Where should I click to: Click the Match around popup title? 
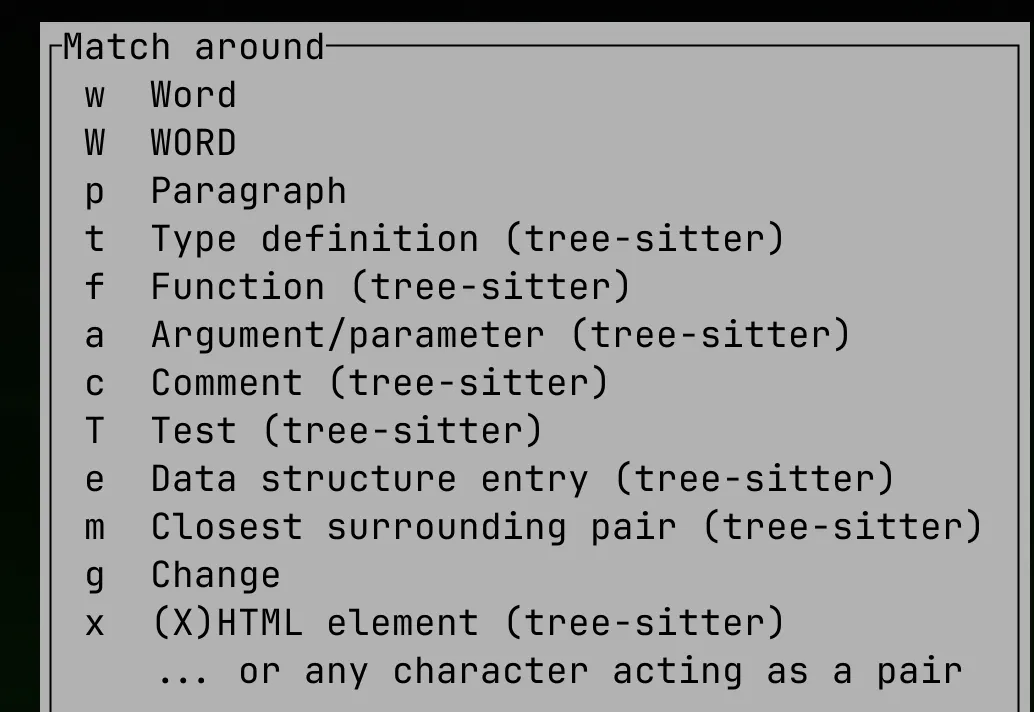tap(194, 47)
